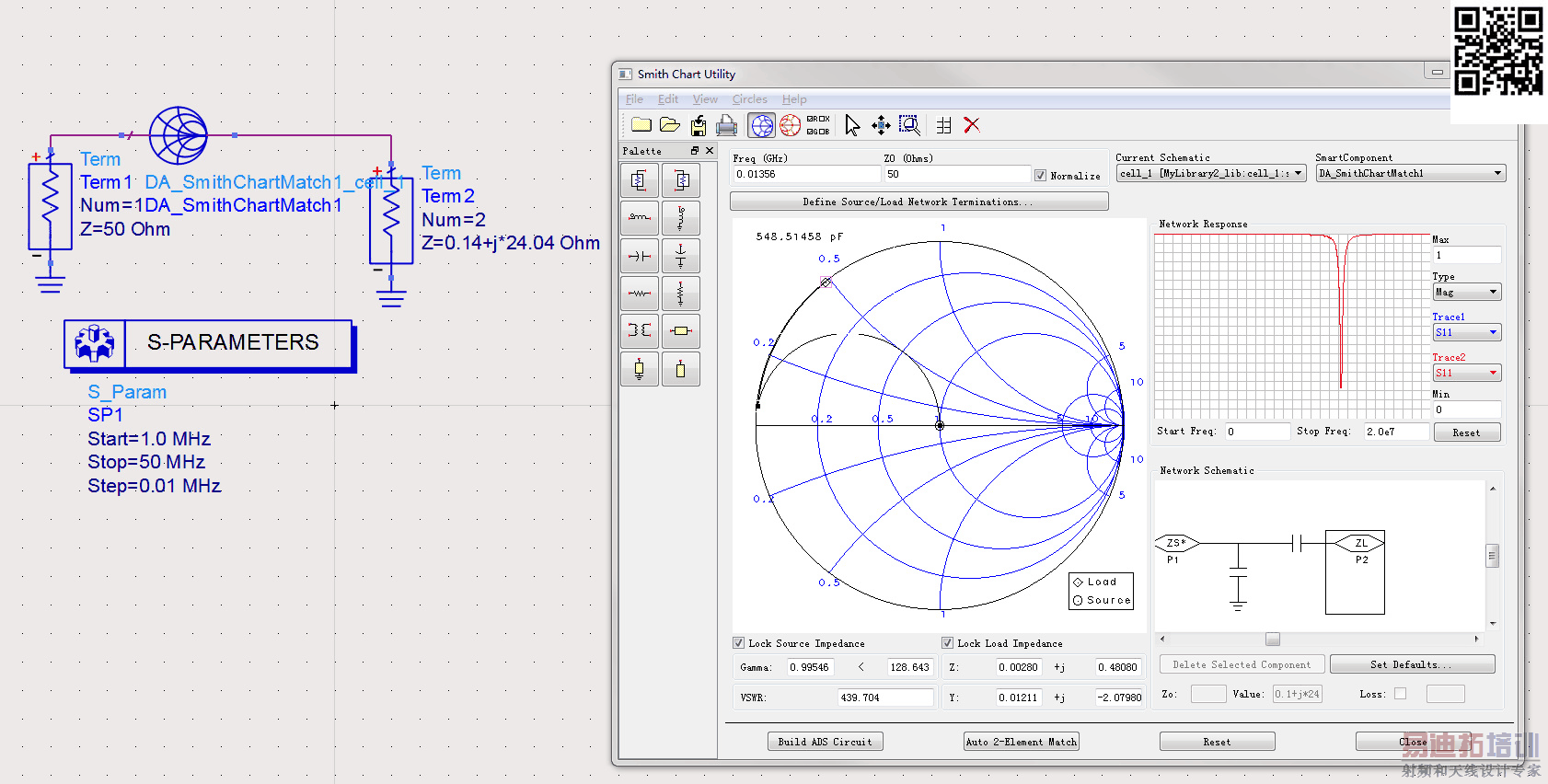Activate the zoom area magnifier tool
The width and height of the screenshot is (1548, 784).
click(909, 125)
